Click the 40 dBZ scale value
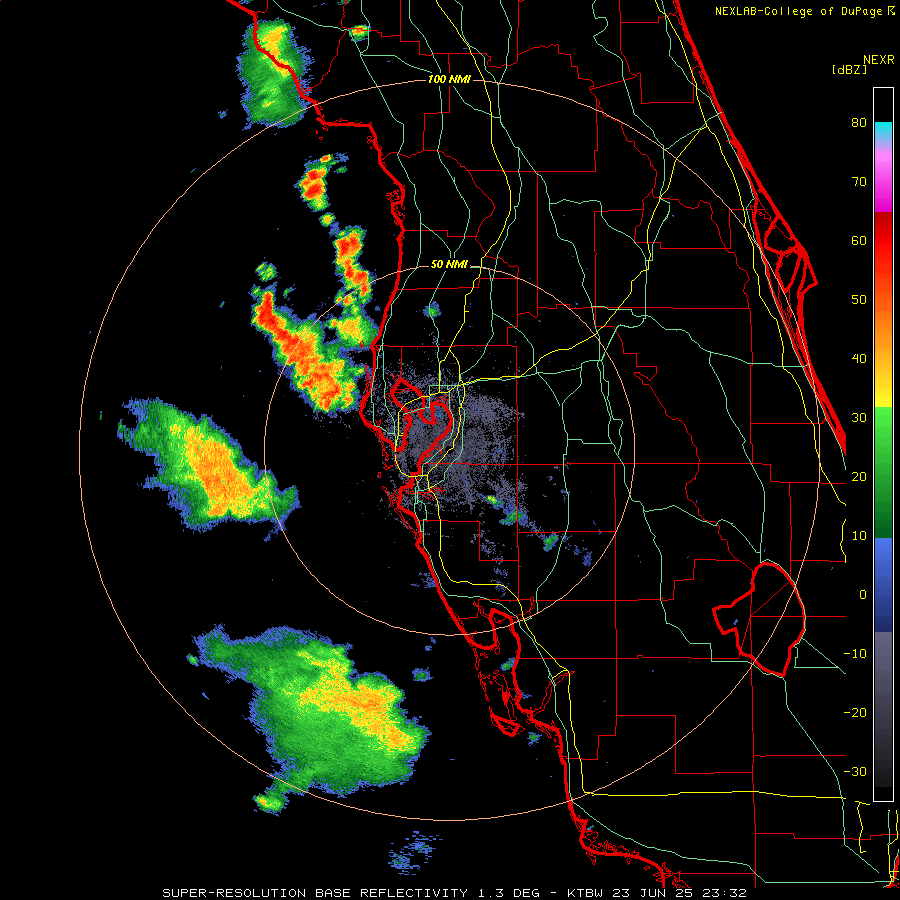 tap(859, 359)
